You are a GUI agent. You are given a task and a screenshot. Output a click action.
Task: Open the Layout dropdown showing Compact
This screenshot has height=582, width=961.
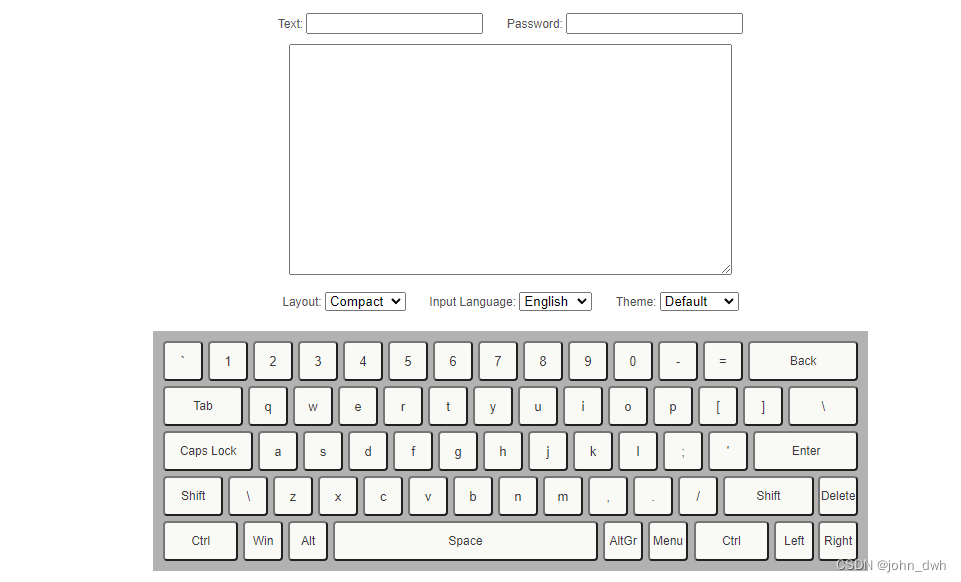point(365,301)
